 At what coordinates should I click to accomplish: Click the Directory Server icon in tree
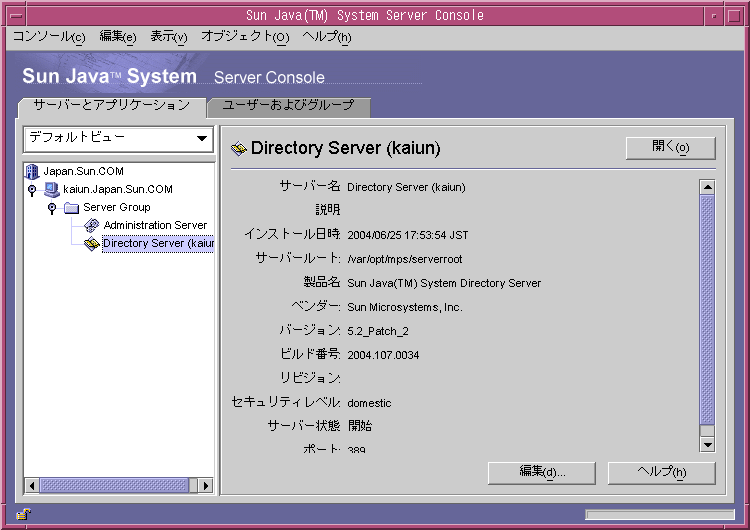[x=91, y=243]
